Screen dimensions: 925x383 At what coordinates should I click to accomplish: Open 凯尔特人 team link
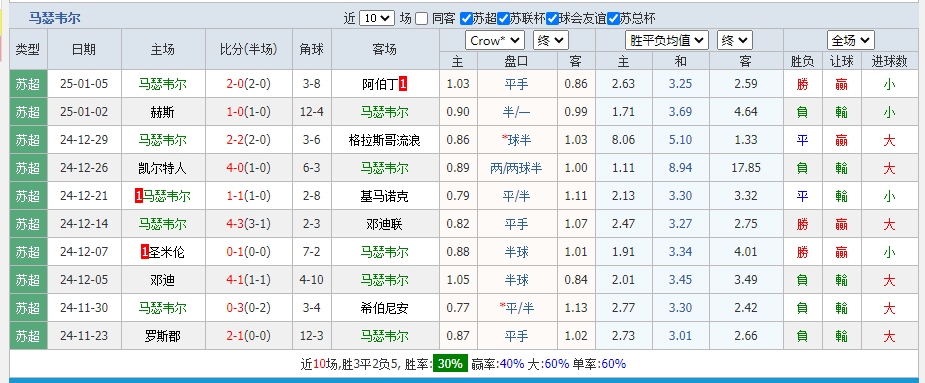click(163, 168)
